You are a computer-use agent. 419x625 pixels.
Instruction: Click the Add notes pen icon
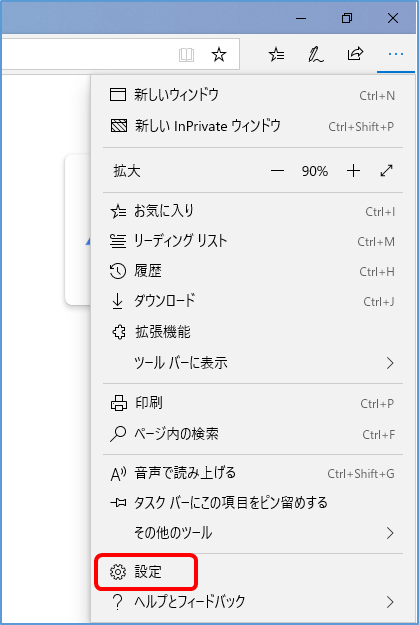click(x=316, y=54)
